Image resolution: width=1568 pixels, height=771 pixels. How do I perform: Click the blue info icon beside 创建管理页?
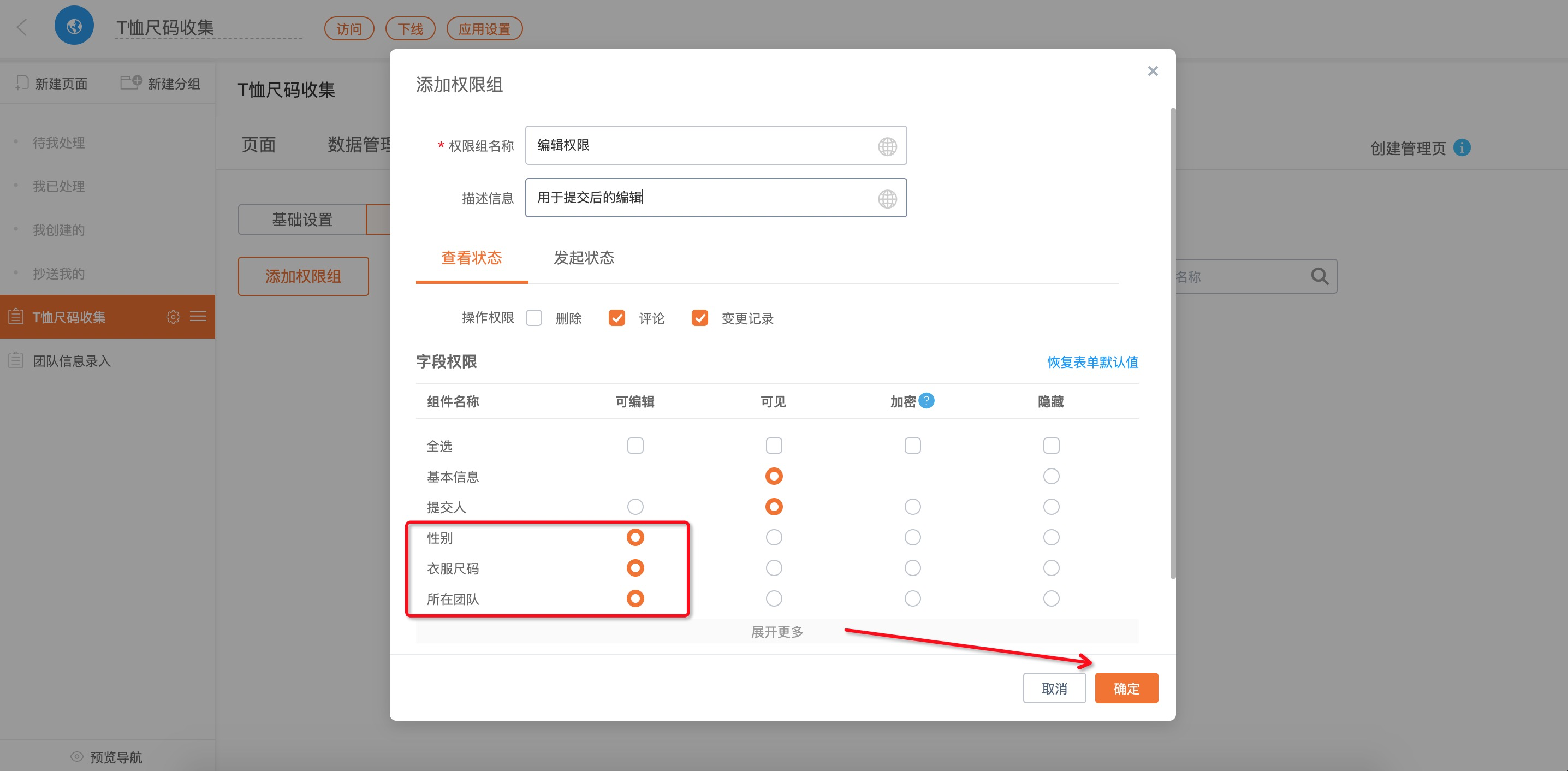pyautogui.click(x=1462, y=148)
